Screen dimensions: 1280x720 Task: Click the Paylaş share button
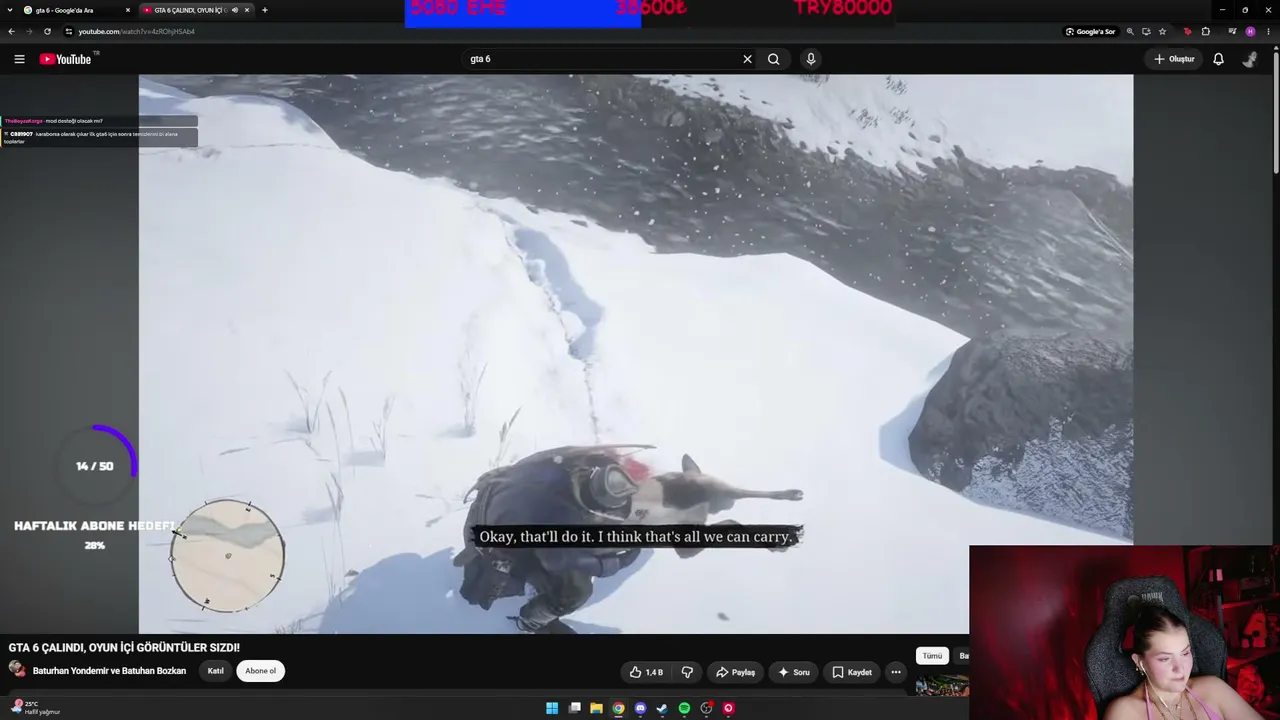click(x=735, y=672)
